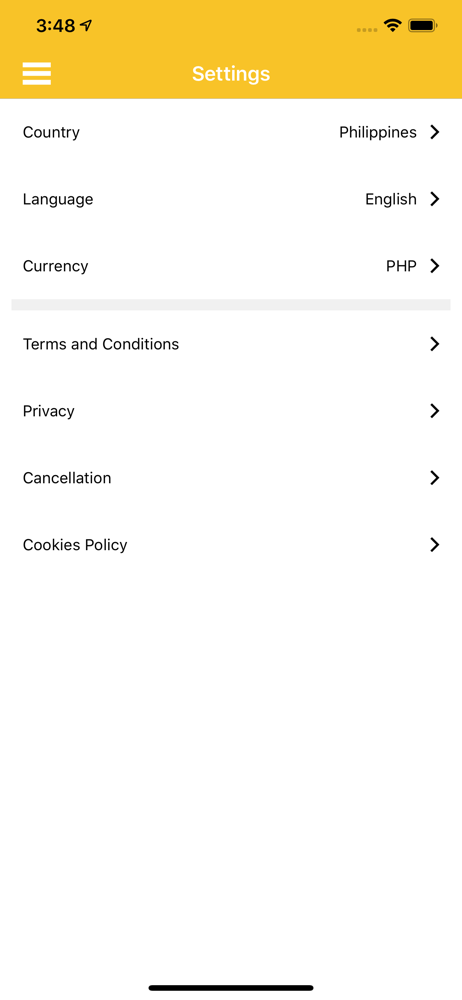This screenshot has height=1000, width=462.
Task: Tap the cellular signal dots
Action: [x=367, y=29]
